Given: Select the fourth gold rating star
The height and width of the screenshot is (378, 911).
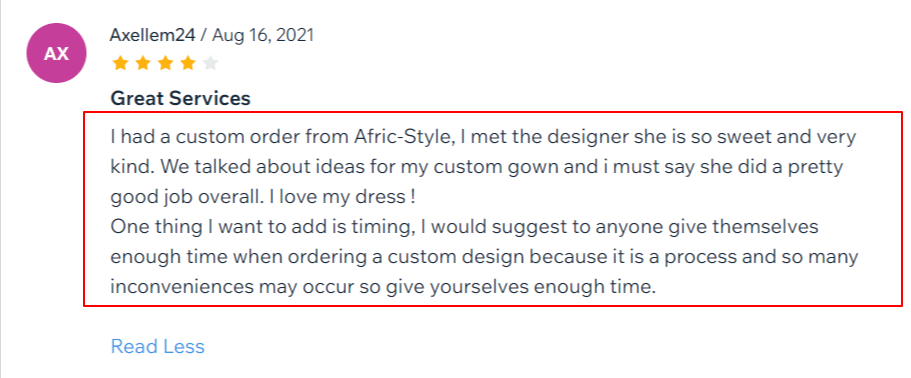Looking at the screenshot, I should coord(188,63).
